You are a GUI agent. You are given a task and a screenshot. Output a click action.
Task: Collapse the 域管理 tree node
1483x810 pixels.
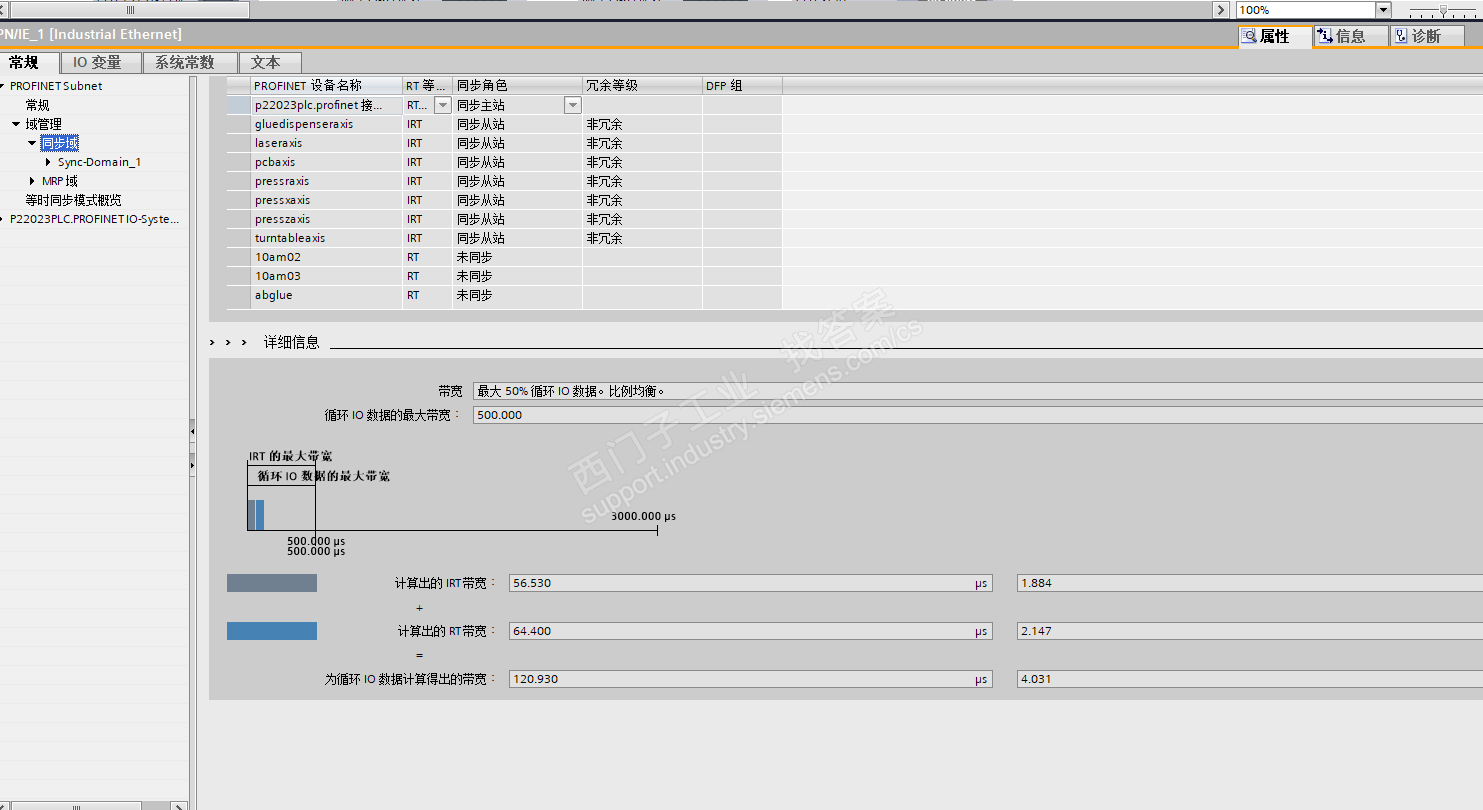coord(16,124)
